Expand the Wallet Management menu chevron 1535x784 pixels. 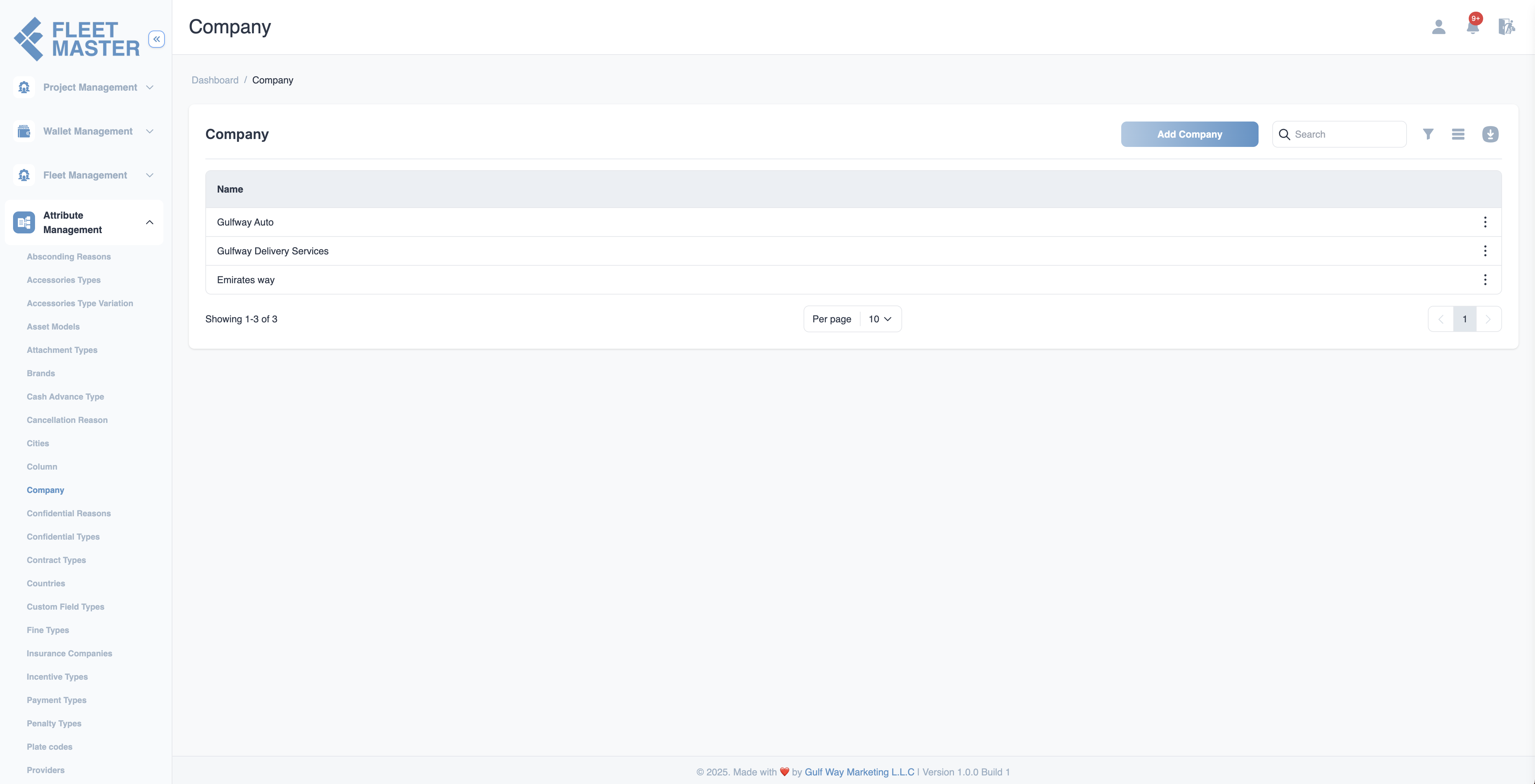coord(150,131)
